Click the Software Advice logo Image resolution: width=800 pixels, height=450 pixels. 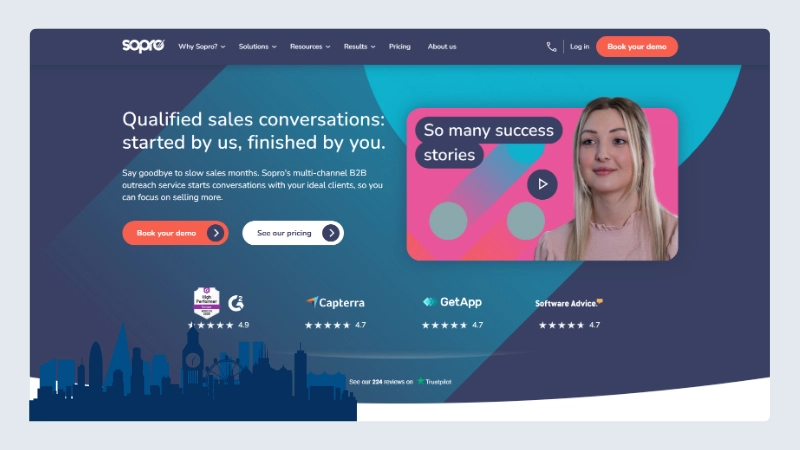point(569,303)
